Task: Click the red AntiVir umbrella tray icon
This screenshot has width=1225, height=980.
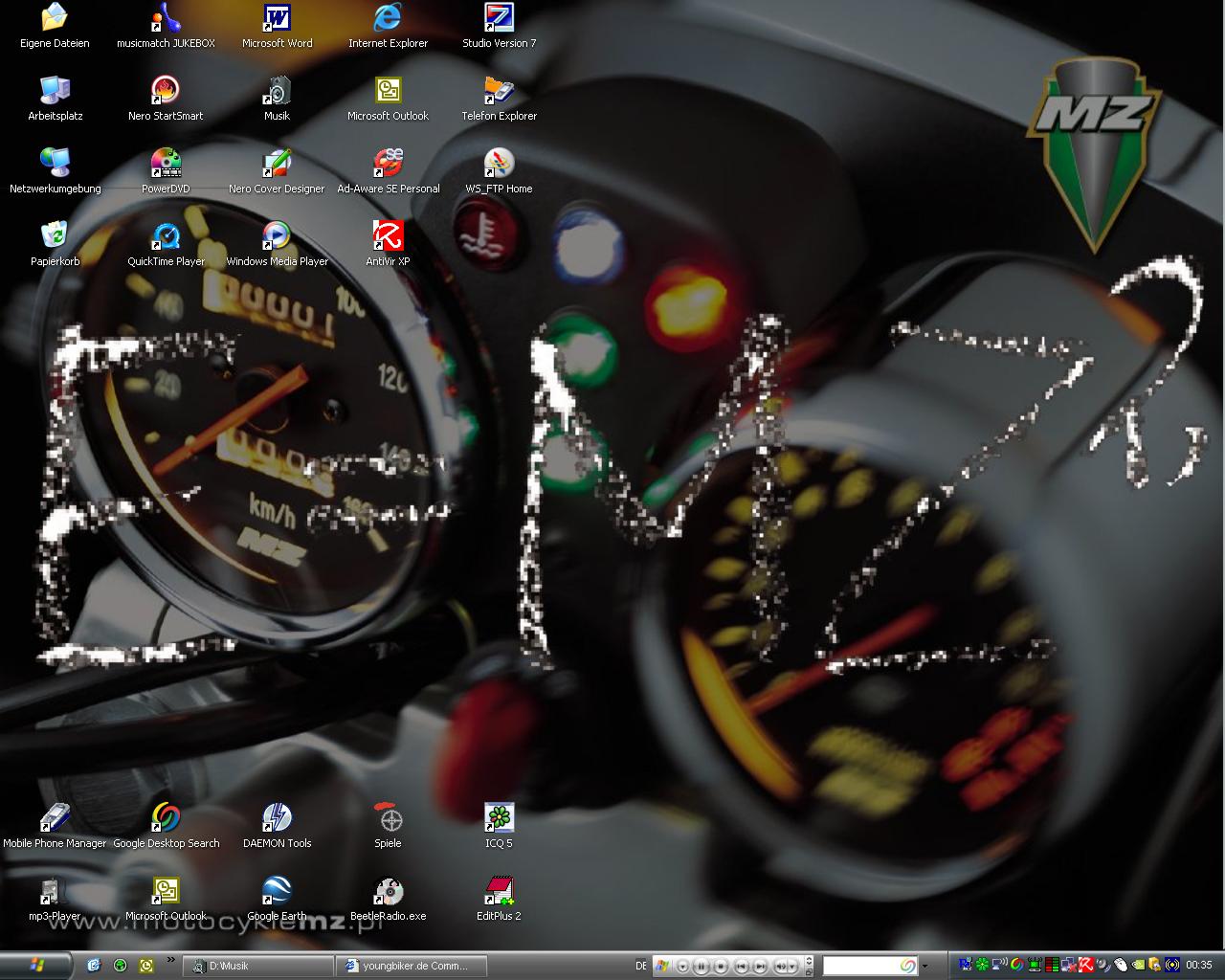Action: (x=1086, y=965)
